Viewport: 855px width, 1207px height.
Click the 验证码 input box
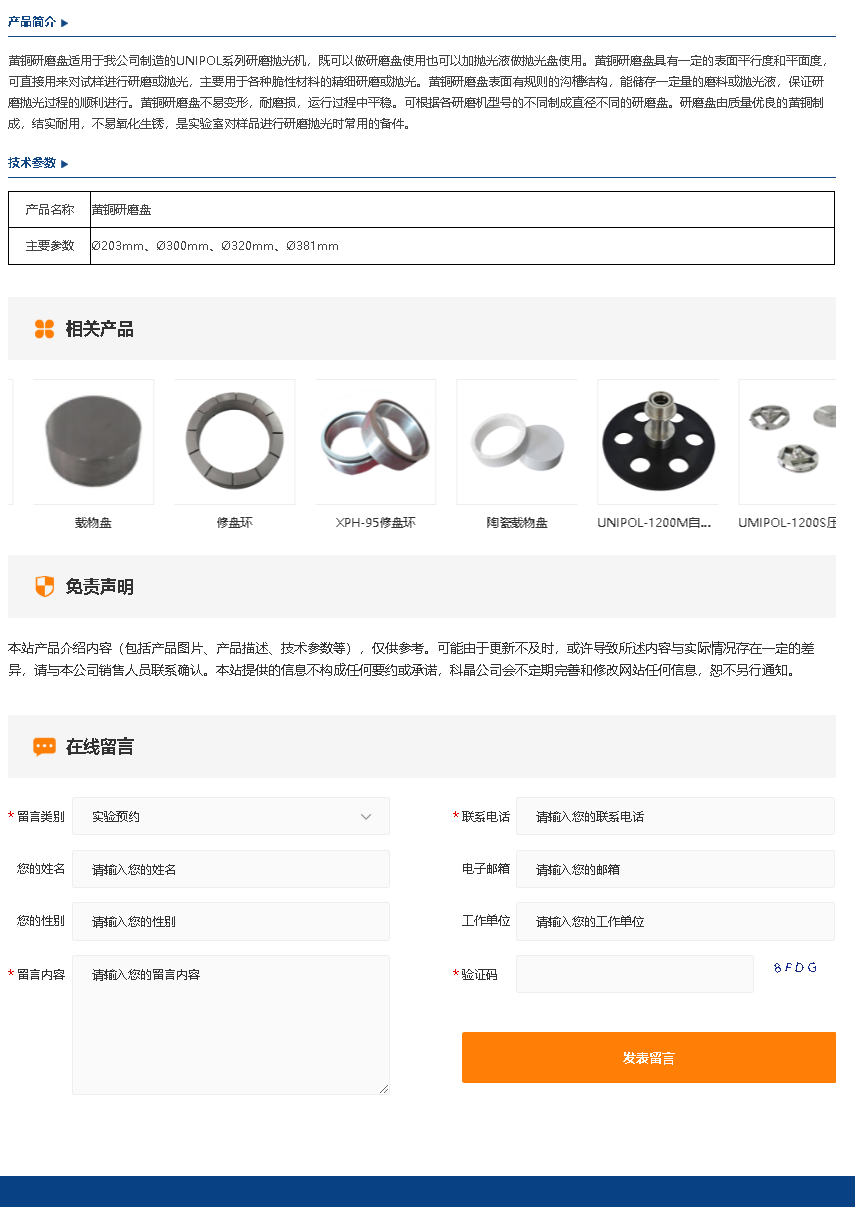pos(635,974)
